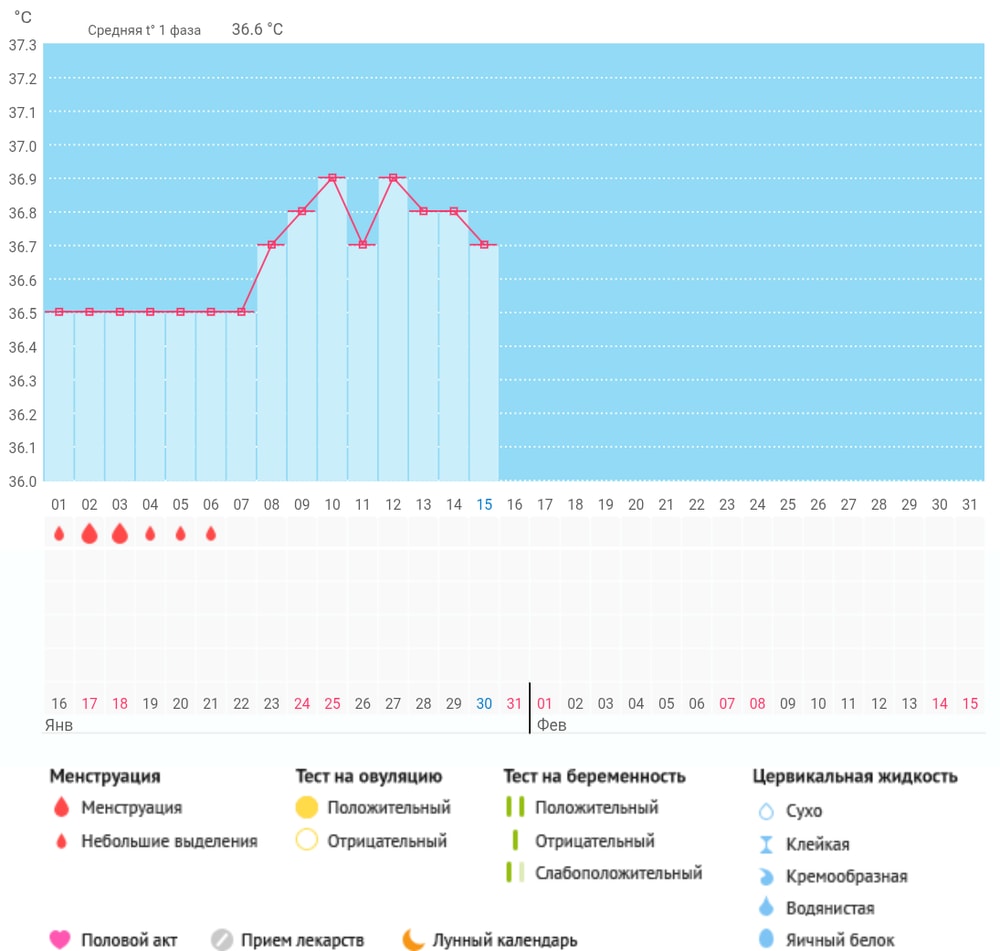Screen dimensions: 1000x951
Task: Click the double green bar pregnancy positive icon
Action: coord(515,806)
